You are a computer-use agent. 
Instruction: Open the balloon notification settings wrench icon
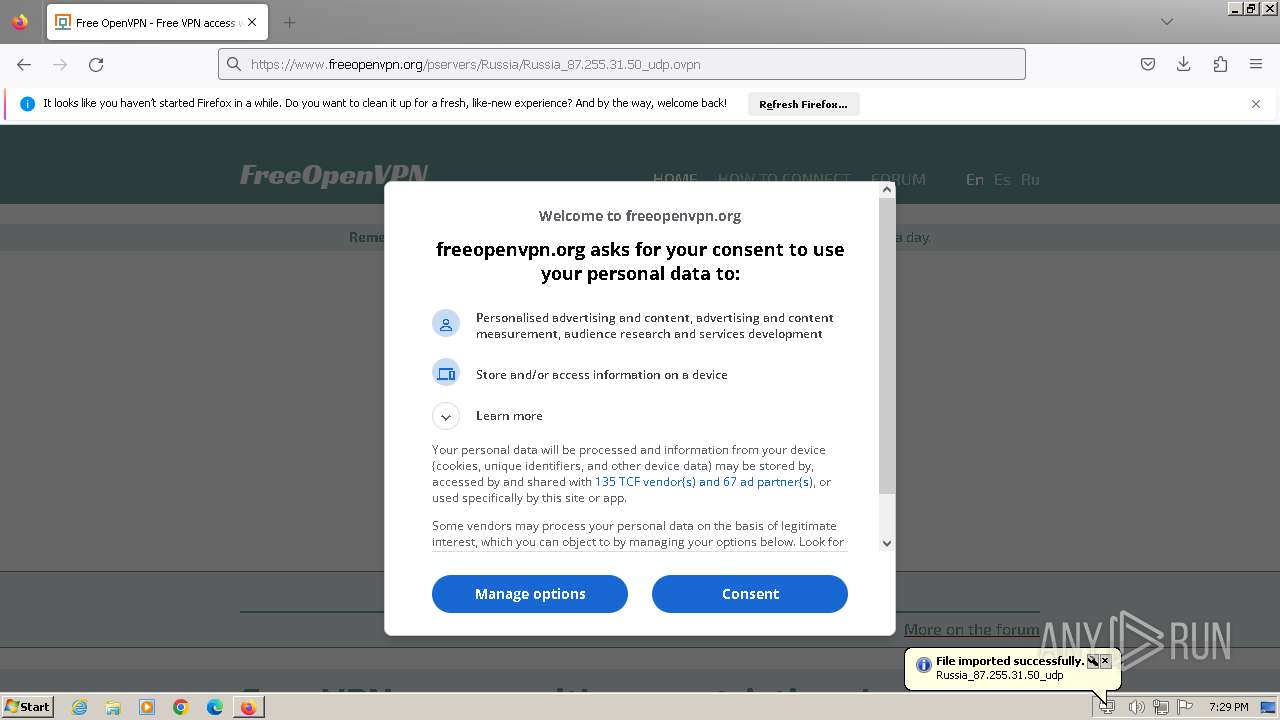(x=1093, y=661)
